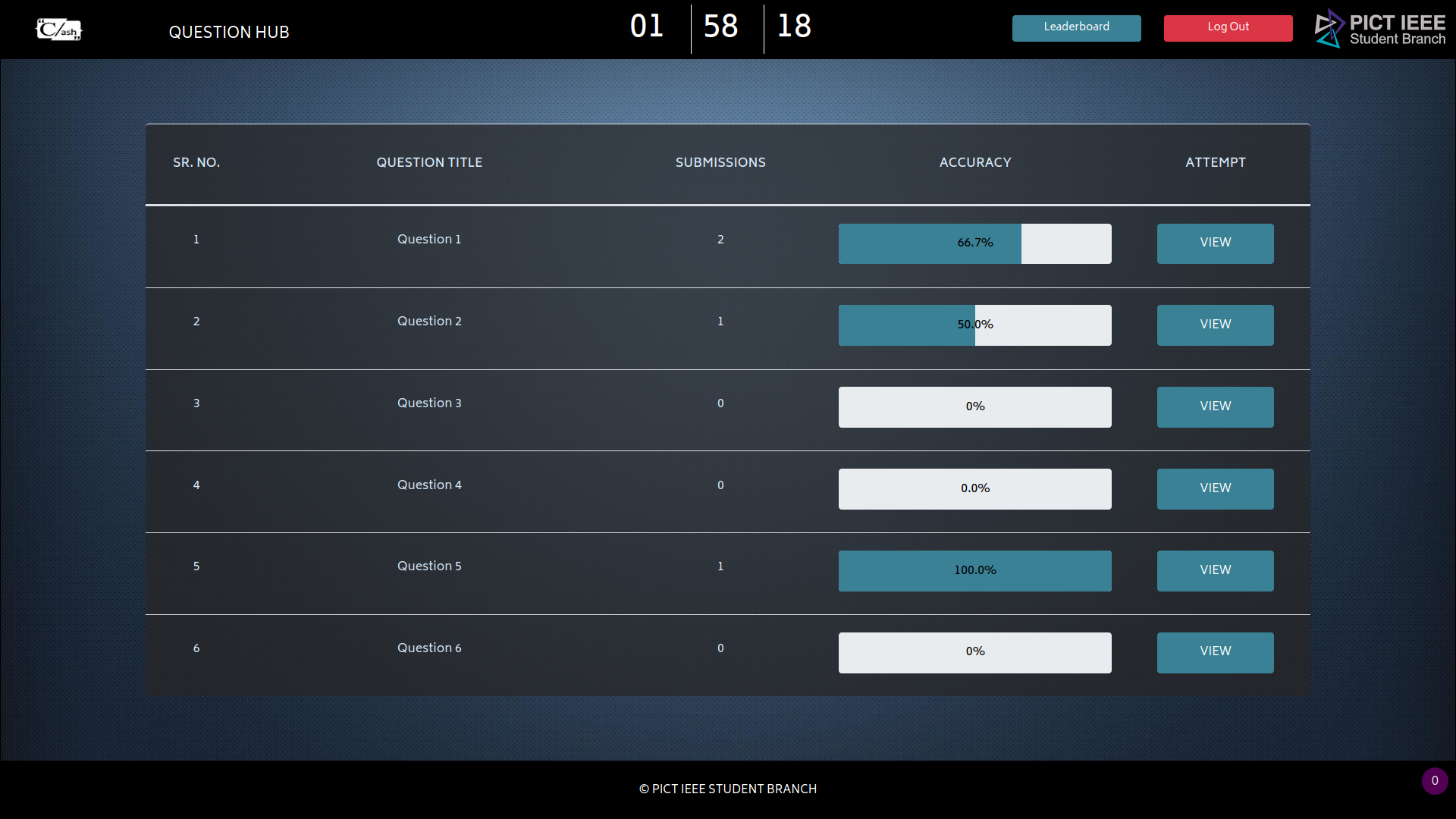Viewport: 1456px width, 819px height.
Task: Select the Question 5 title text
Action: tap(429, 566)
